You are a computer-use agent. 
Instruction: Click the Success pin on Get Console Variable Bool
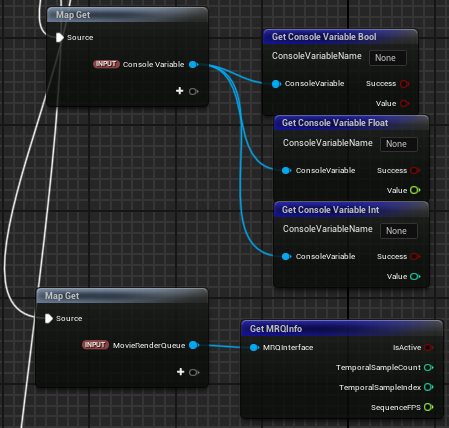(x=405, y=84)
